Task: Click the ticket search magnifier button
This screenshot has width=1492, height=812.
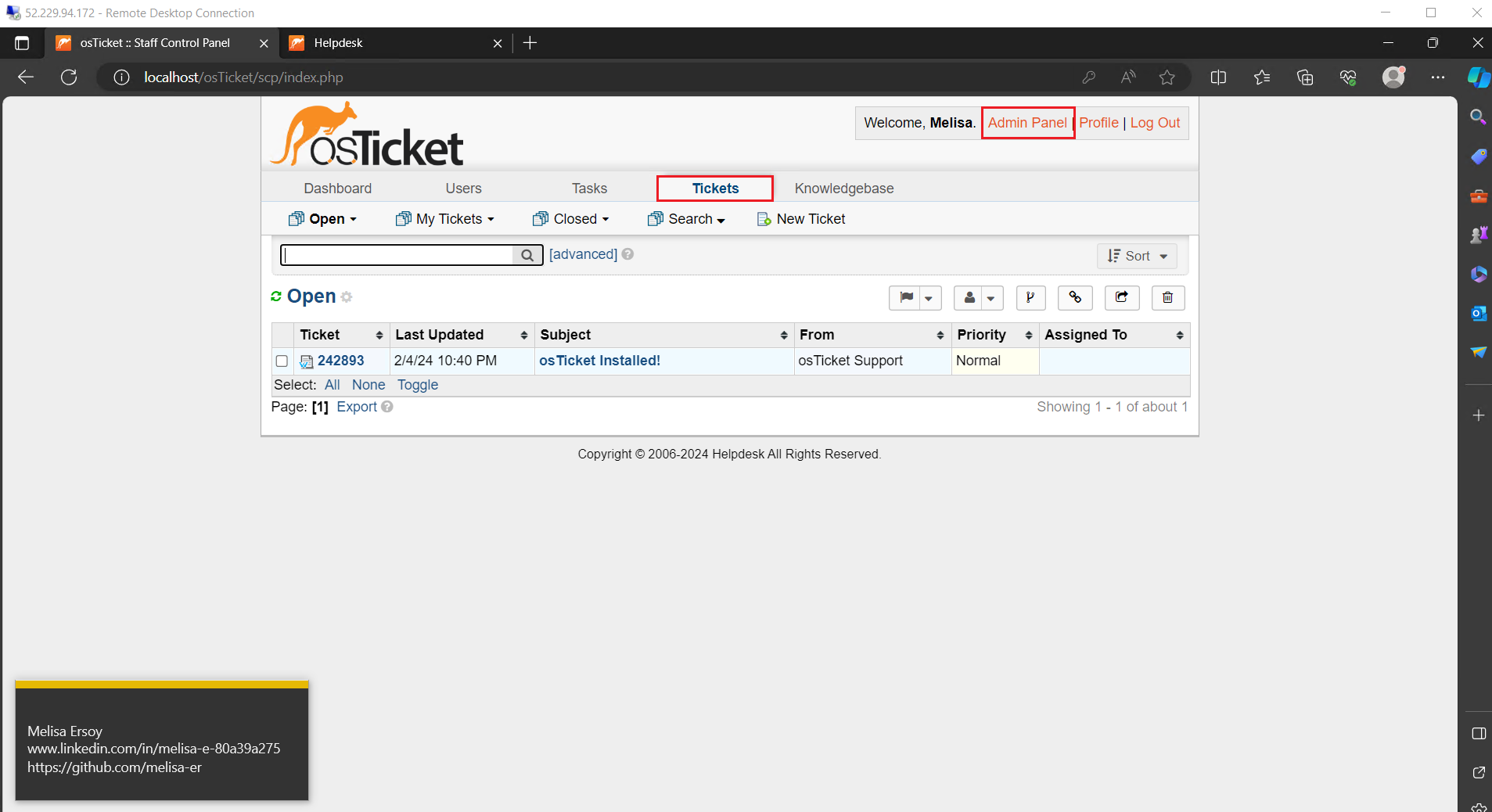Action: (527, 255)
